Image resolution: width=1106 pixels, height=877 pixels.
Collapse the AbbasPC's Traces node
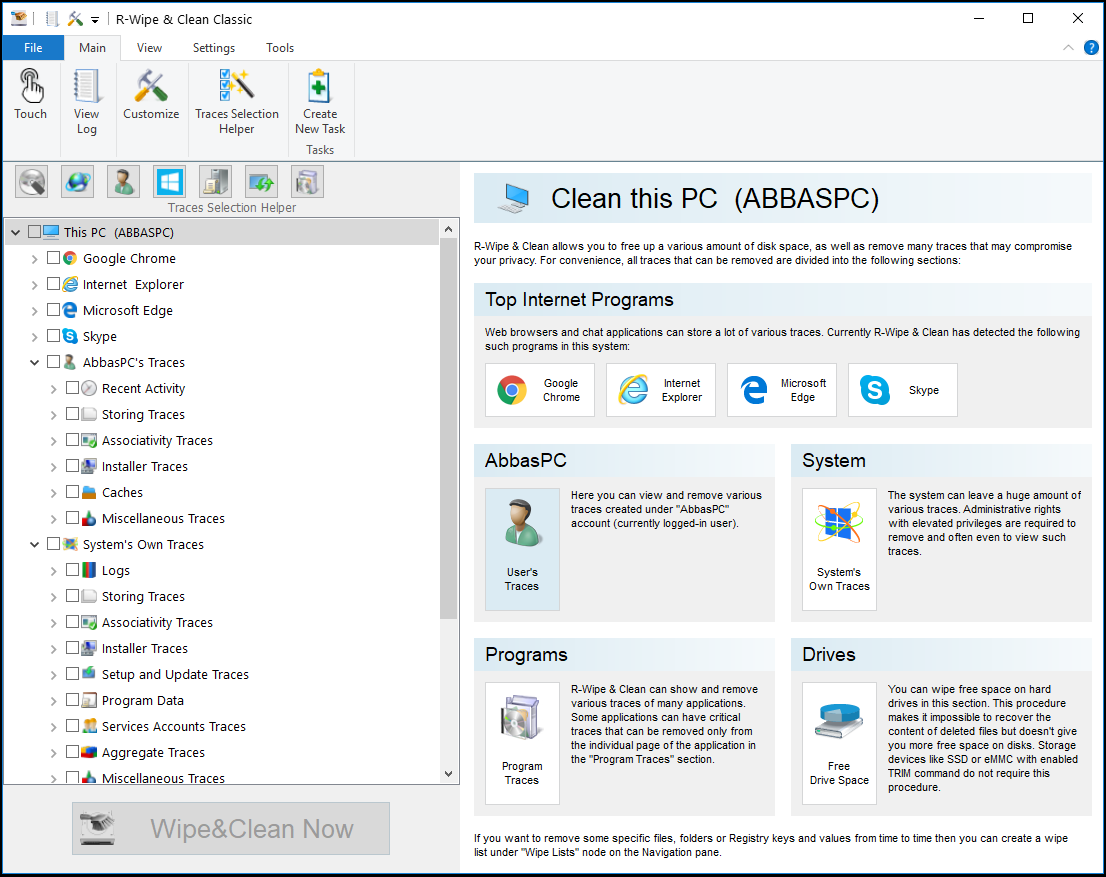point(34,363)
